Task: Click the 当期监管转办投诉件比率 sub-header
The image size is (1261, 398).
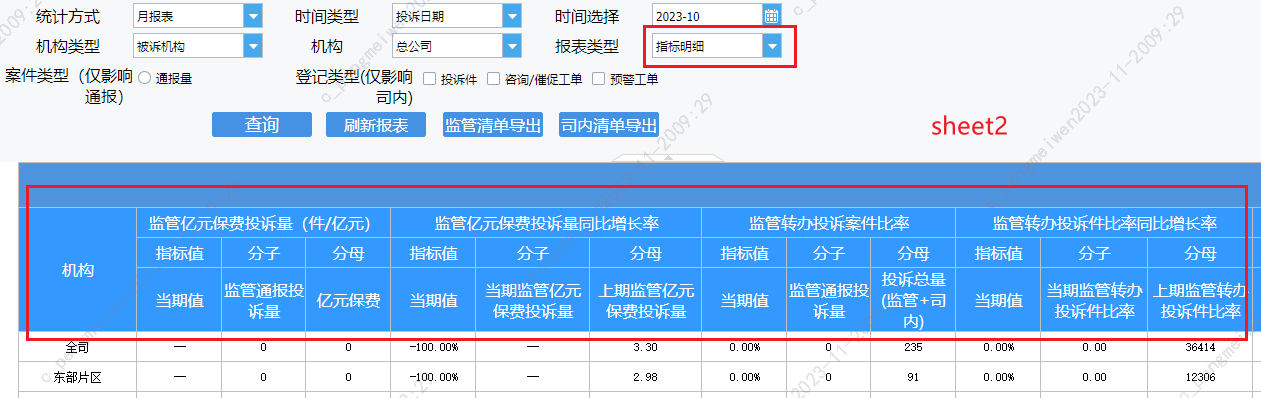Action: (1093, 300)
